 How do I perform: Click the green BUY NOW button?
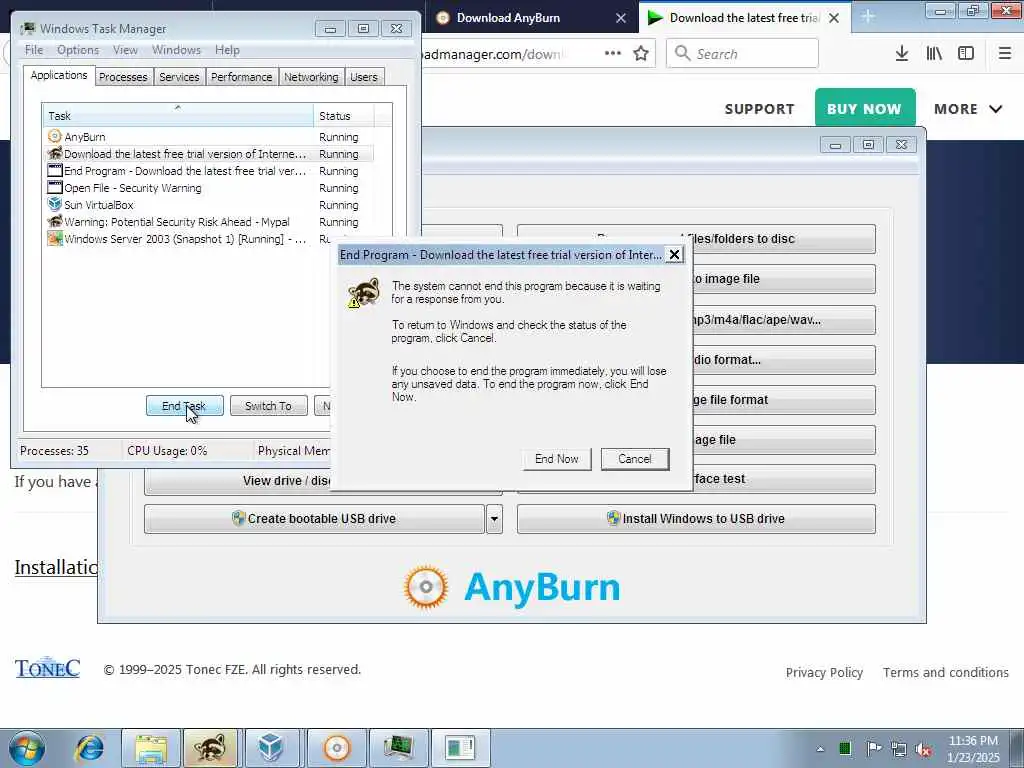coord(865,108)
